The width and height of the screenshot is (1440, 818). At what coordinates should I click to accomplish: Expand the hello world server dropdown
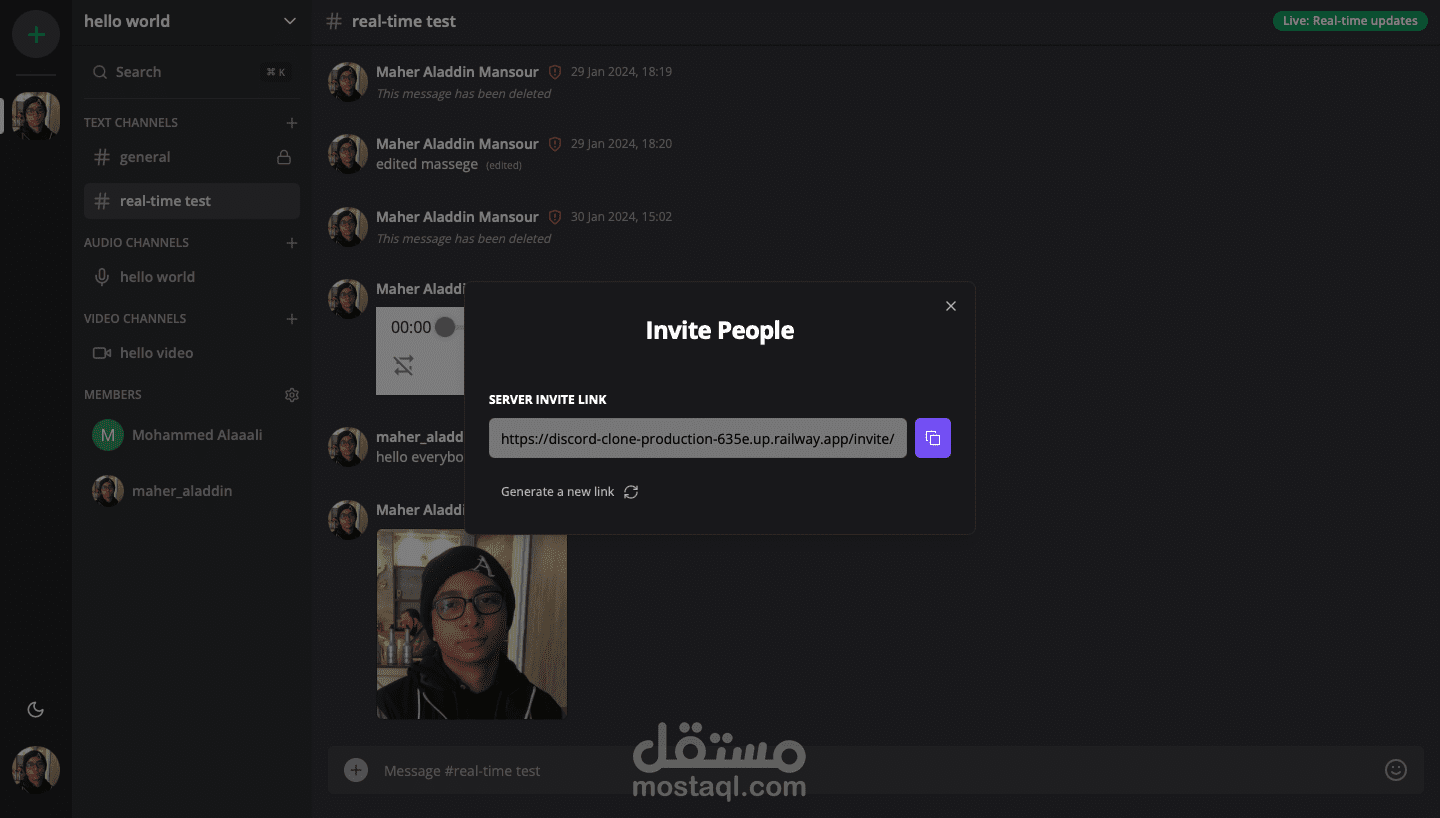pyautogui.click(x=290, y=21)
